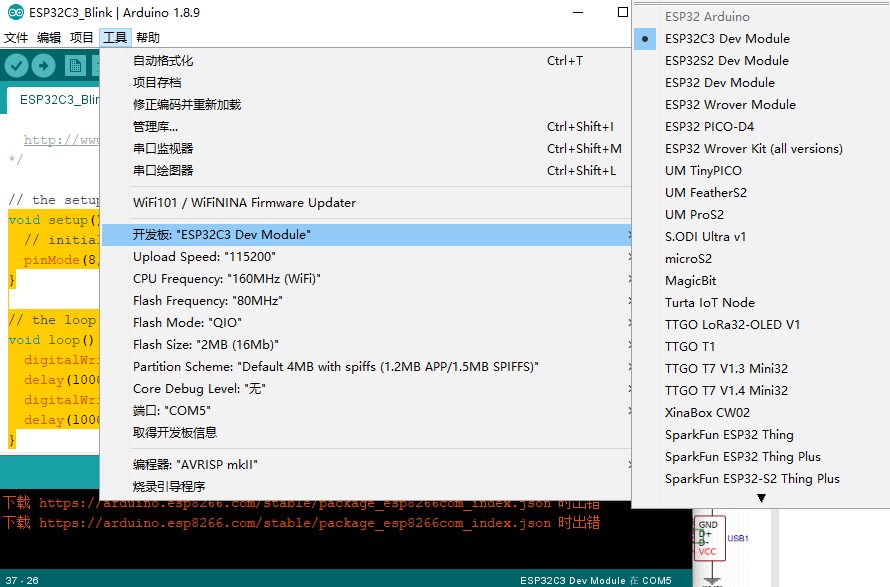The width and height of the screenshot is (890, 587).
Task: Open the 文件 menu
Action: click(x=16, y=37)
